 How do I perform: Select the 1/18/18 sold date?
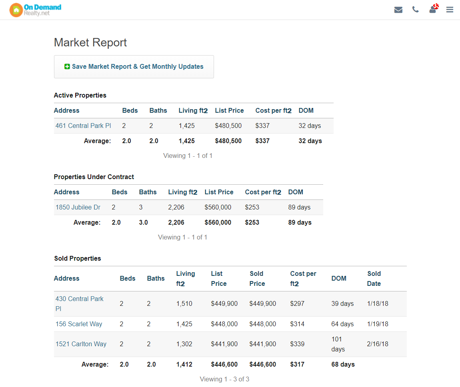(x=378, y=304)
